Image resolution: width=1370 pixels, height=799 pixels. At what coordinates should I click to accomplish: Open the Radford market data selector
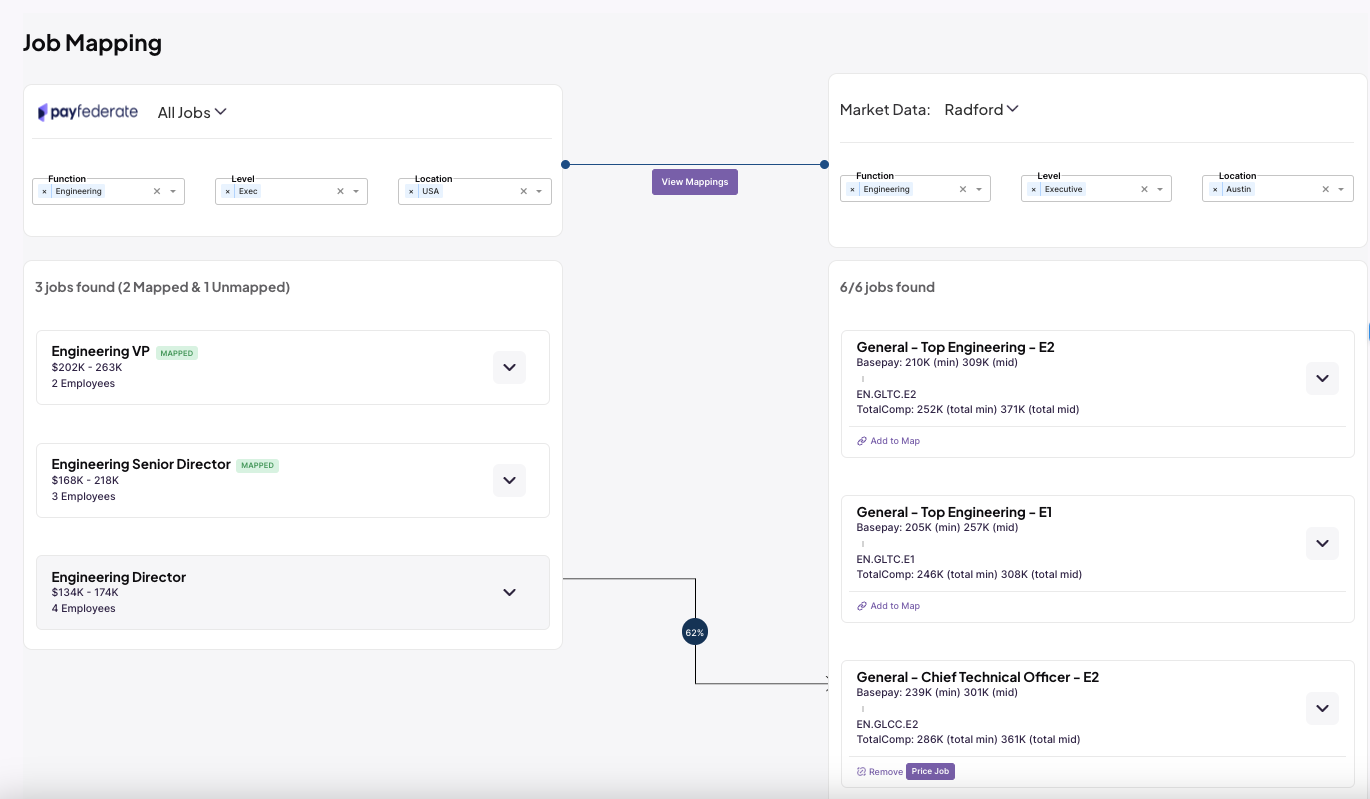point(981,110)
